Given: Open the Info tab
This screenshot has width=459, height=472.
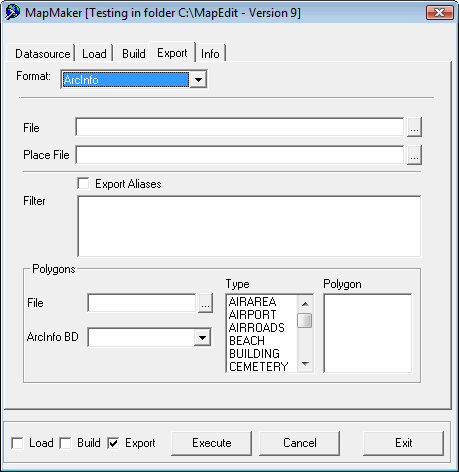Looking at the screenshot, I should 210,53.
